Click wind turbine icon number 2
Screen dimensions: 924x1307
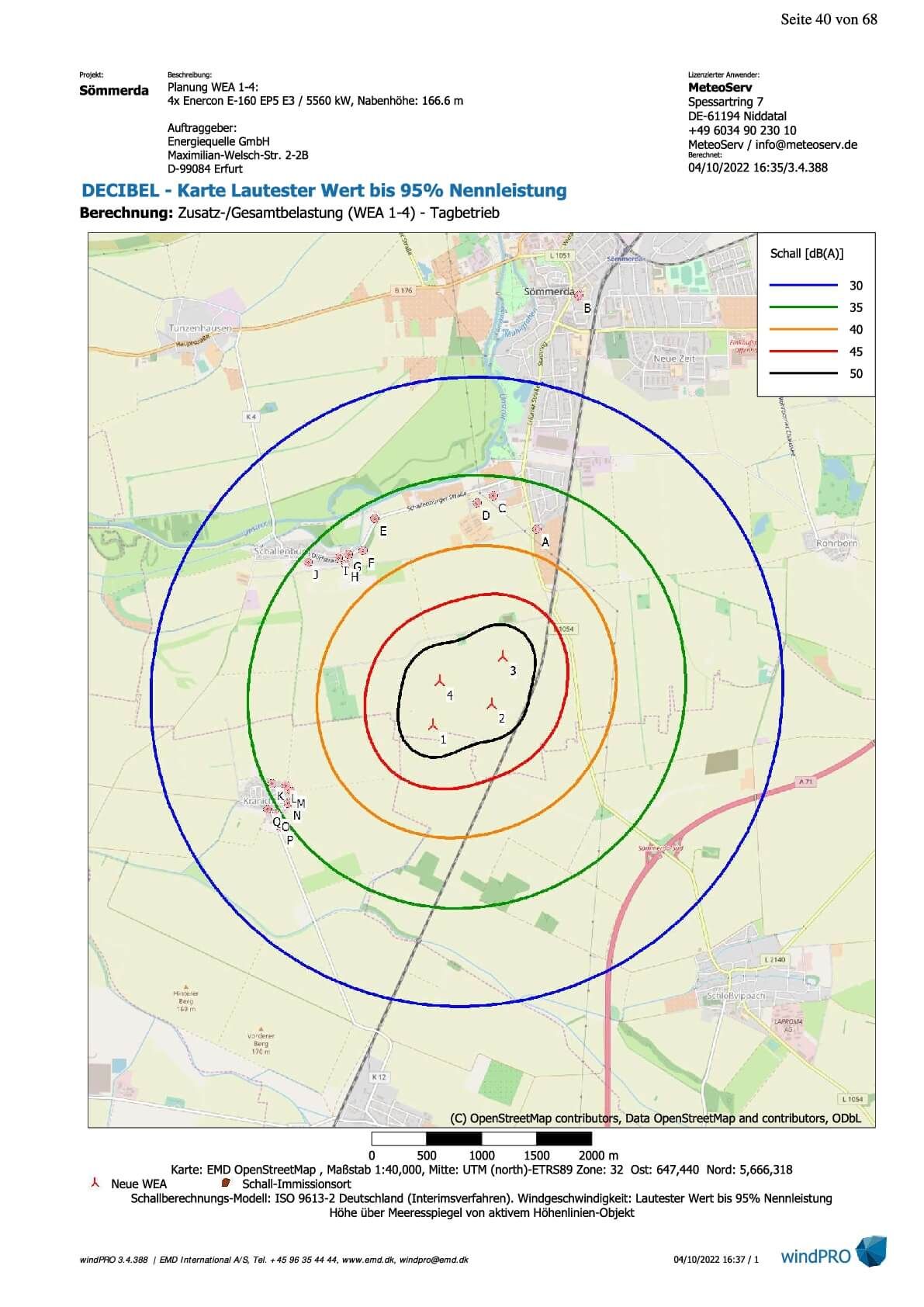point(491,704)
